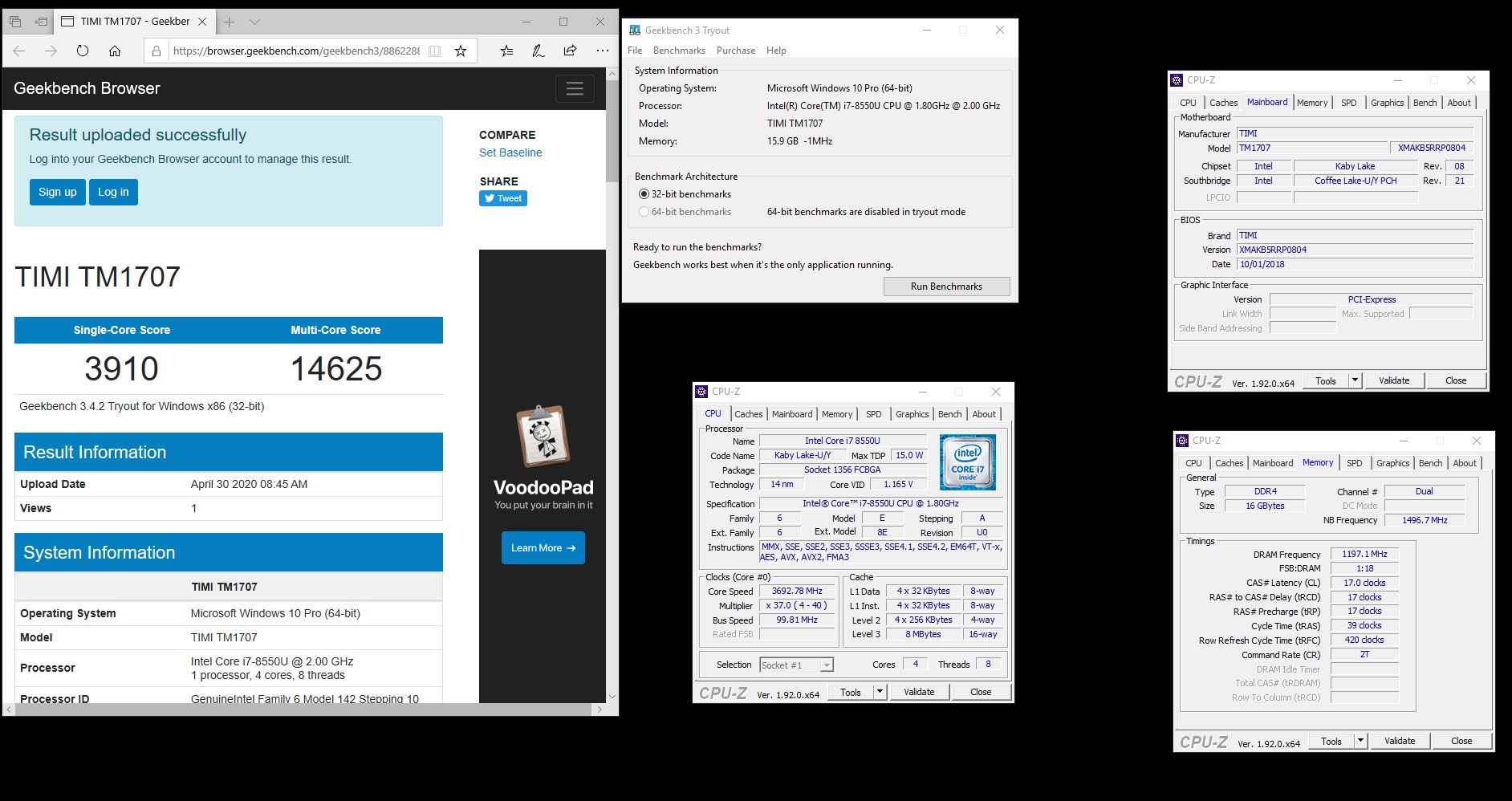
Task: Open the Set Baseline link
Action: point(510,152)
